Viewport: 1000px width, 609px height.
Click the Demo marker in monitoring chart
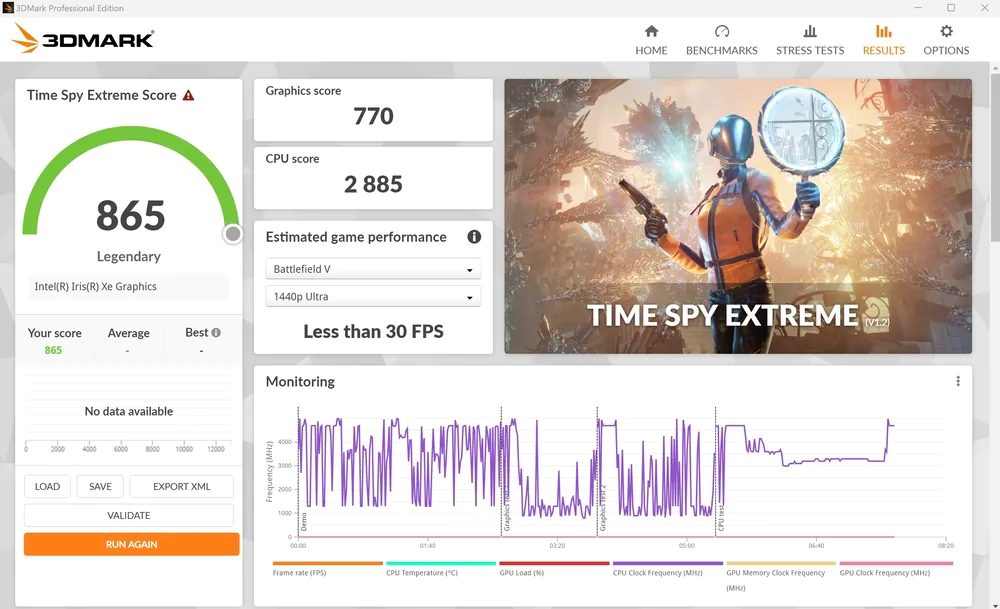tap(304, 522)
